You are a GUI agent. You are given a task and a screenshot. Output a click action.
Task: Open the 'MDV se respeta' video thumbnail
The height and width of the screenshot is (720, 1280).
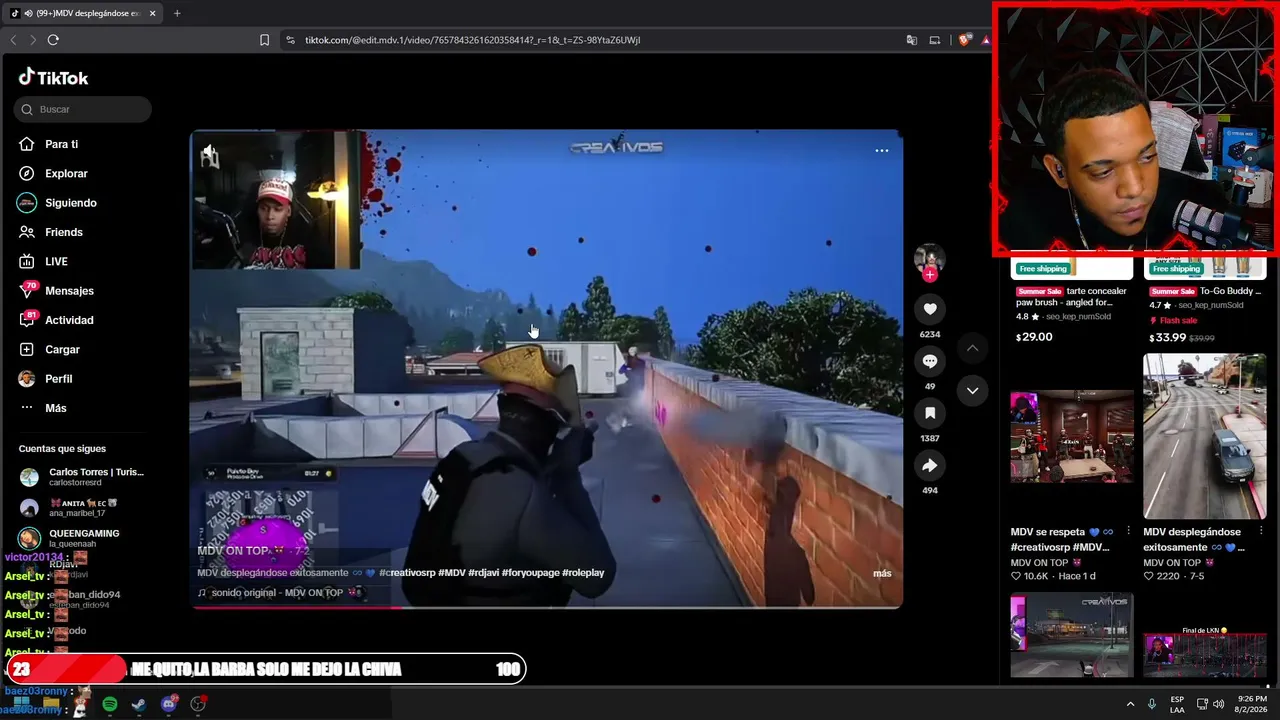coord(1072,437)
